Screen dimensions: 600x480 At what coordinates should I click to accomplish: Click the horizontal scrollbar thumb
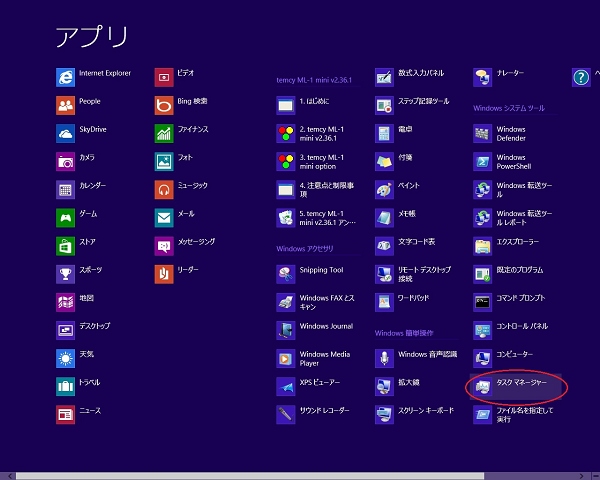pyautogui.click(x=250, y=476)
